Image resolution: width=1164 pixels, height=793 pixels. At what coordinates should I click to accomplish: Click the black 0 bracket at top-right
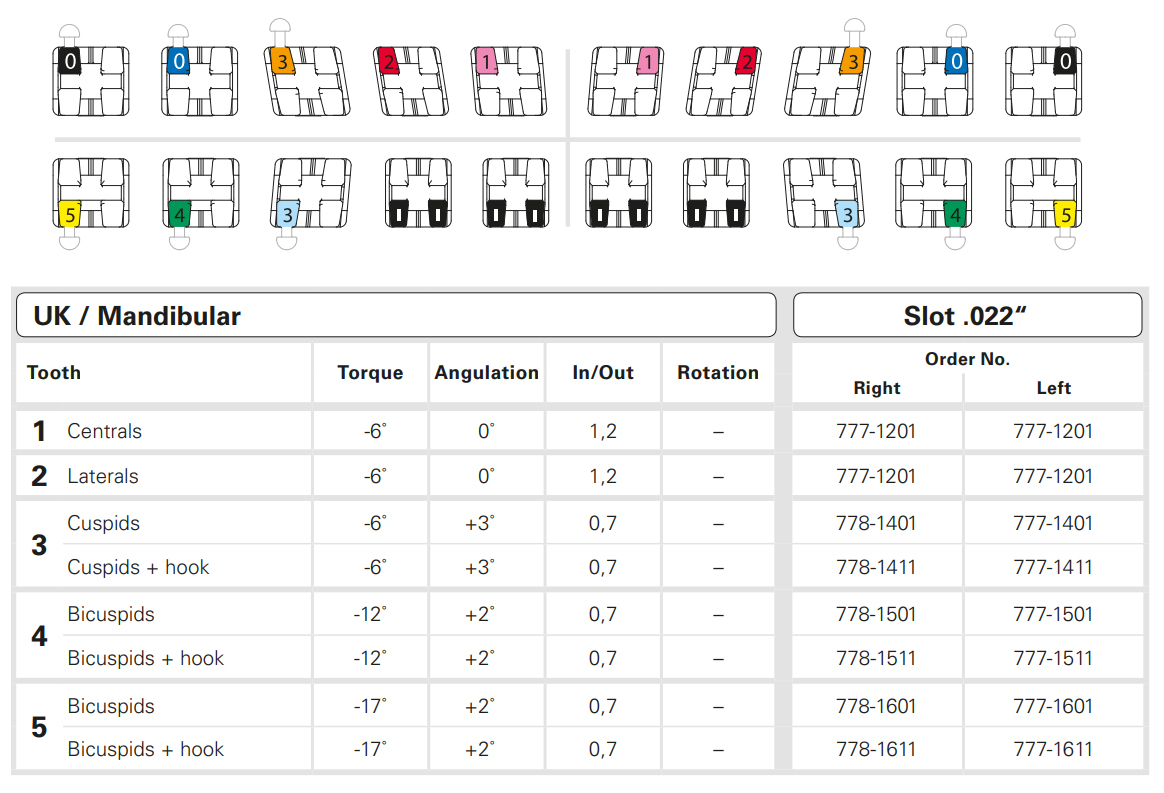tap(1043, 79)
